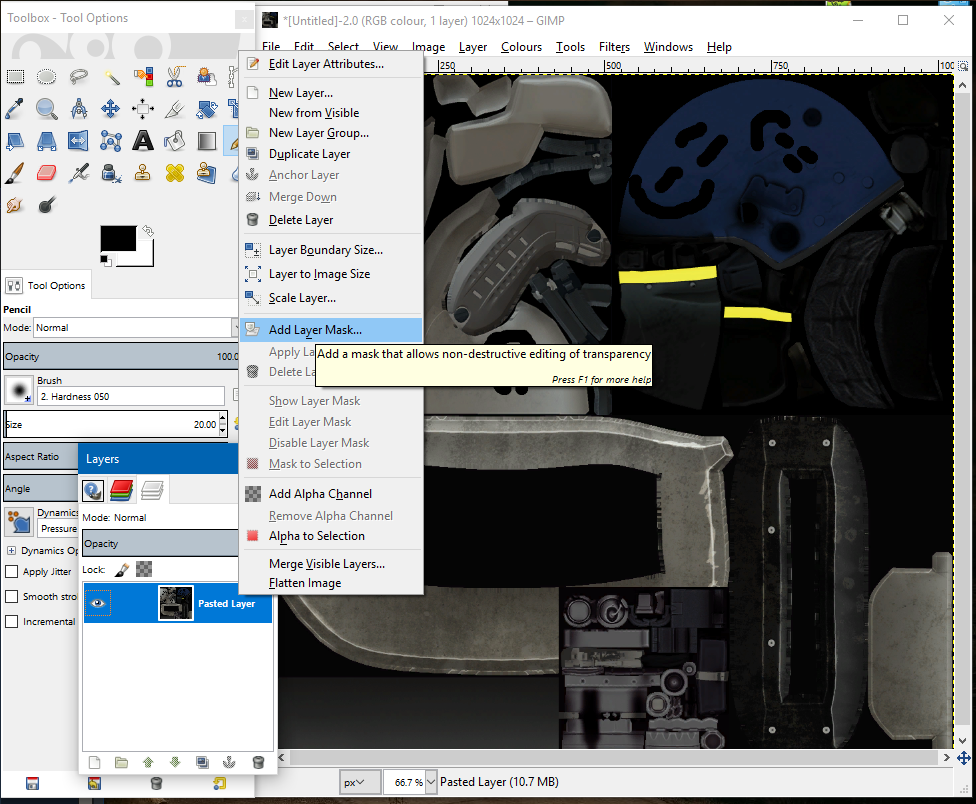Expand Dynamics Options section
Viewport: 976px width, 804px height.
(11, 551)
